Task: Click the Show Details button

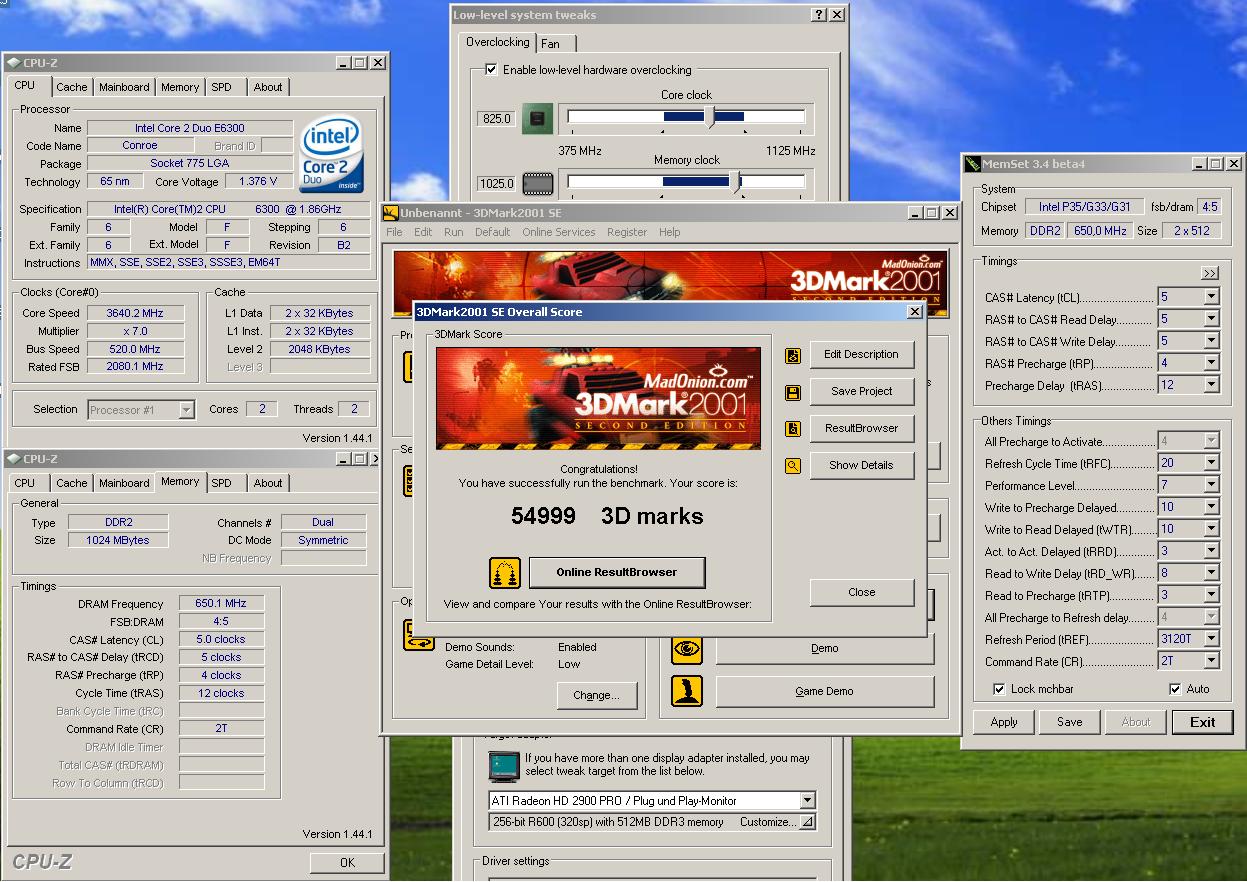Action: (x=861, y=465)
